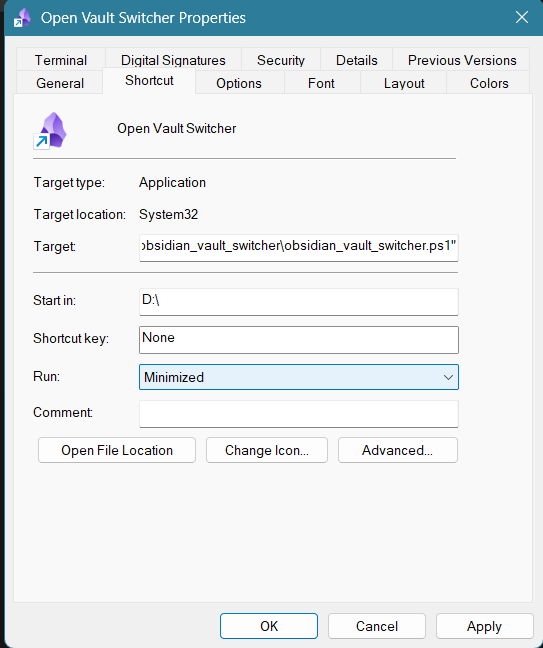This screenshot has width=543, height=648.
Task: Click the Comment text field
Action: pos(299,414)
